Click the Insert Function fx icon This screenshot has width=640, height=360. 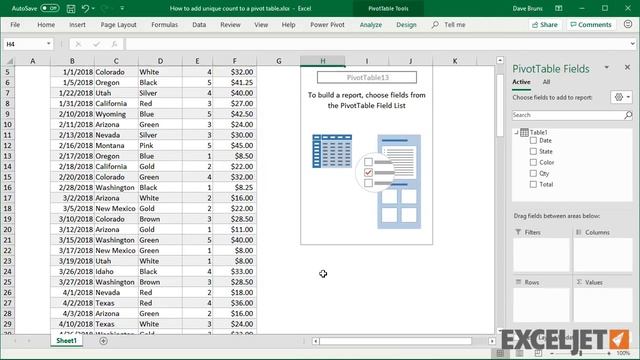(x=114, y=44)
